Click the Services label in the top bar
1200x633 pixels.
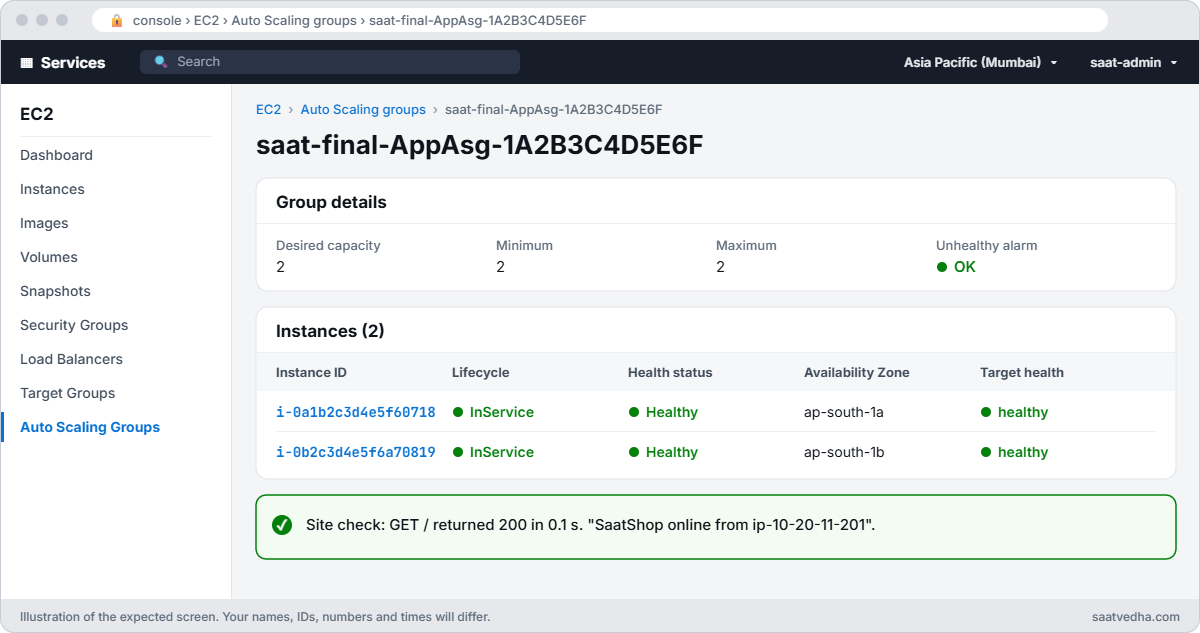(x=73, y=62)
